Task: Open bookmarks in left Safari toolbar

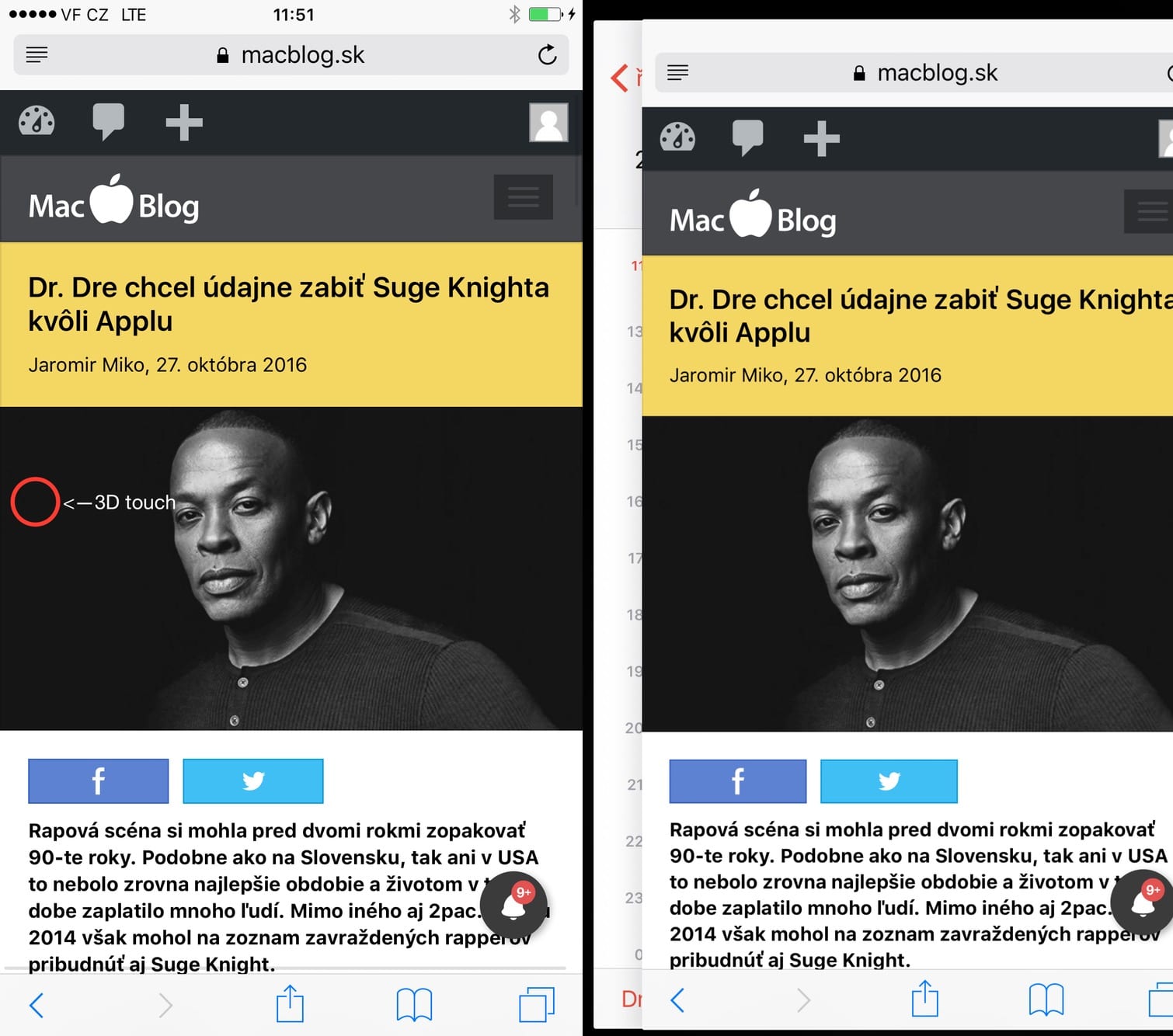Action: 414,1004
